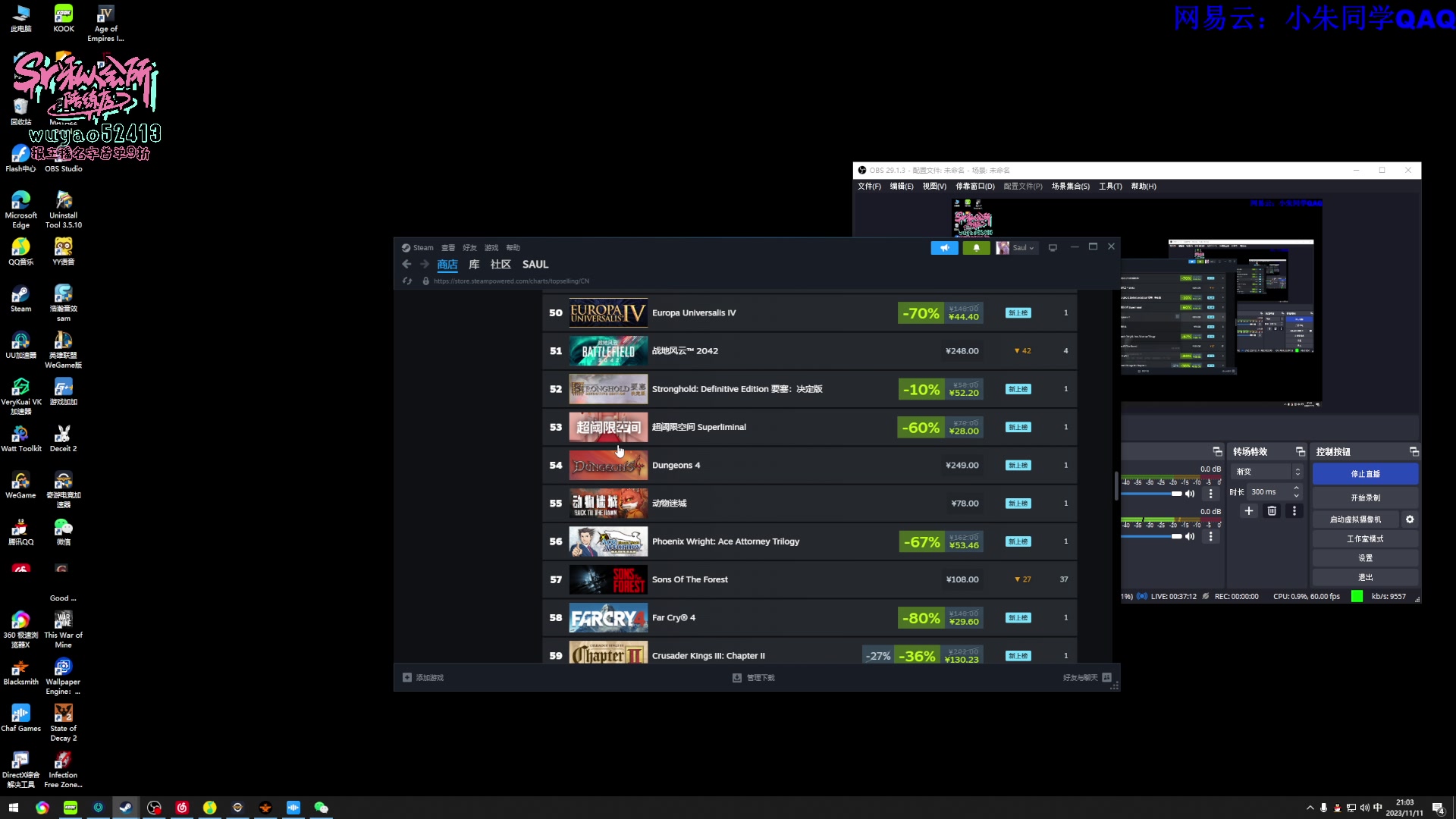Open the 渐变 transition dropdown in OBS
Screen dimensions: 1456x819
click(x=1266, y=472)
